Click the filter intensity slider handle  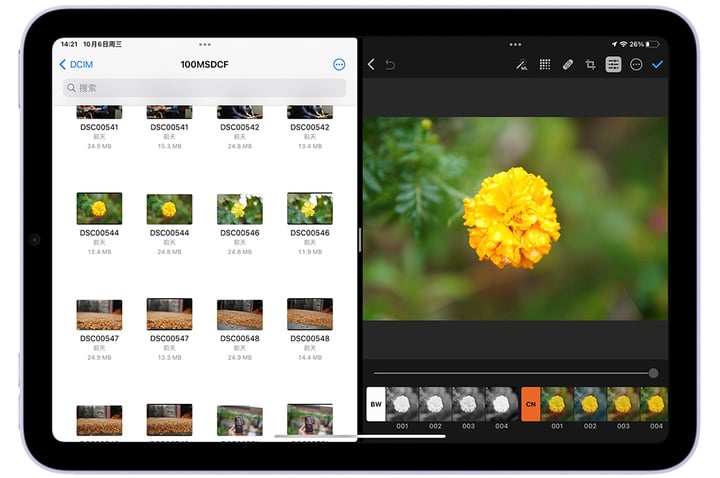tap(653, 373)
